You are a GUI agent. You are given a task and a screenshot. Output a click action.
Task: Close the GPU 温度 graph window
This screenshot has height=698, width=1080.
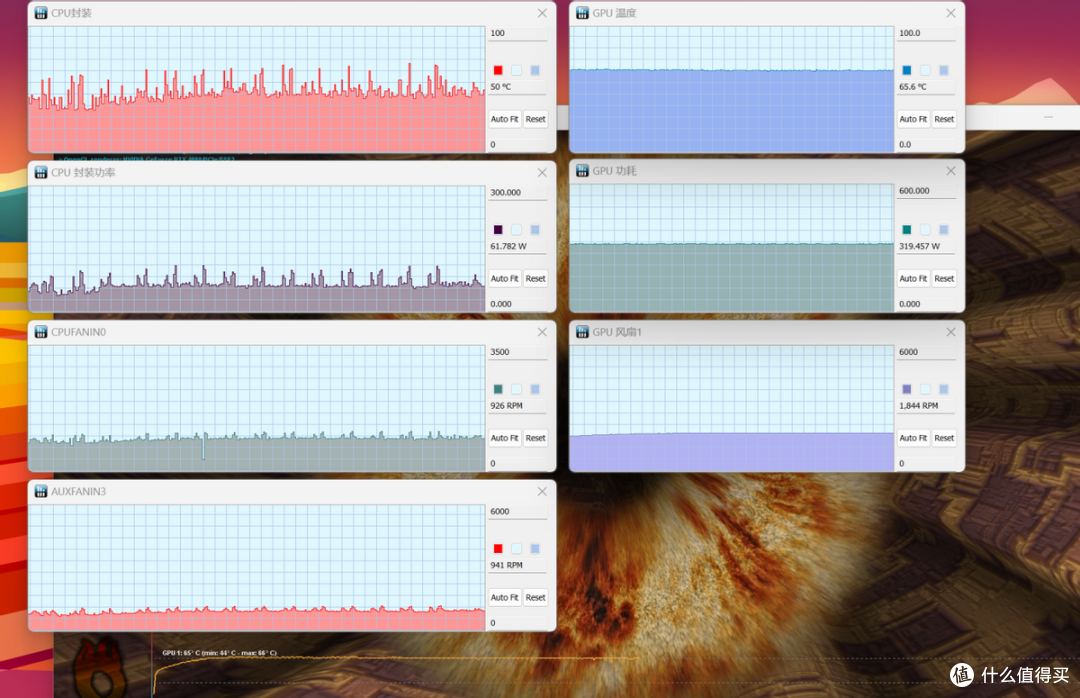pyautogui.click(x=951, y=13)
